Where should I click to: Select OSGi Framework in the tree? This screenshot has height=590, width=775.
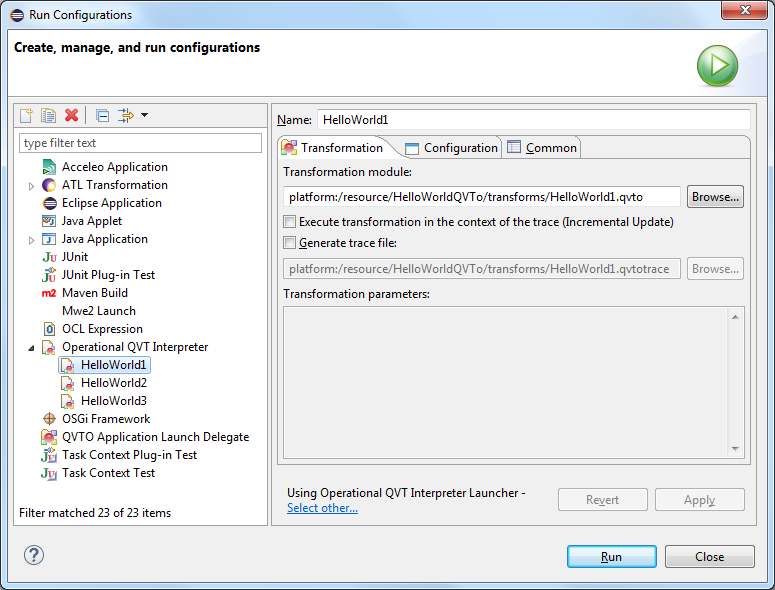coord(106,419)
